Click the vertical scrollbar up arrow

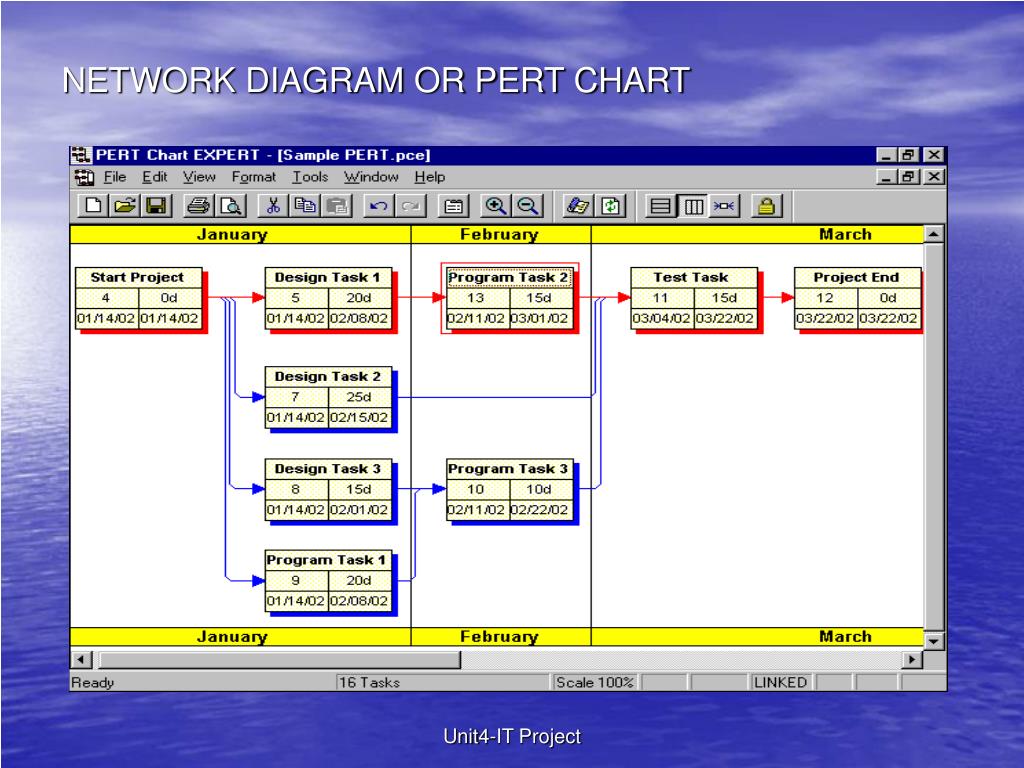pyautogui.click(x=934, y=234)
